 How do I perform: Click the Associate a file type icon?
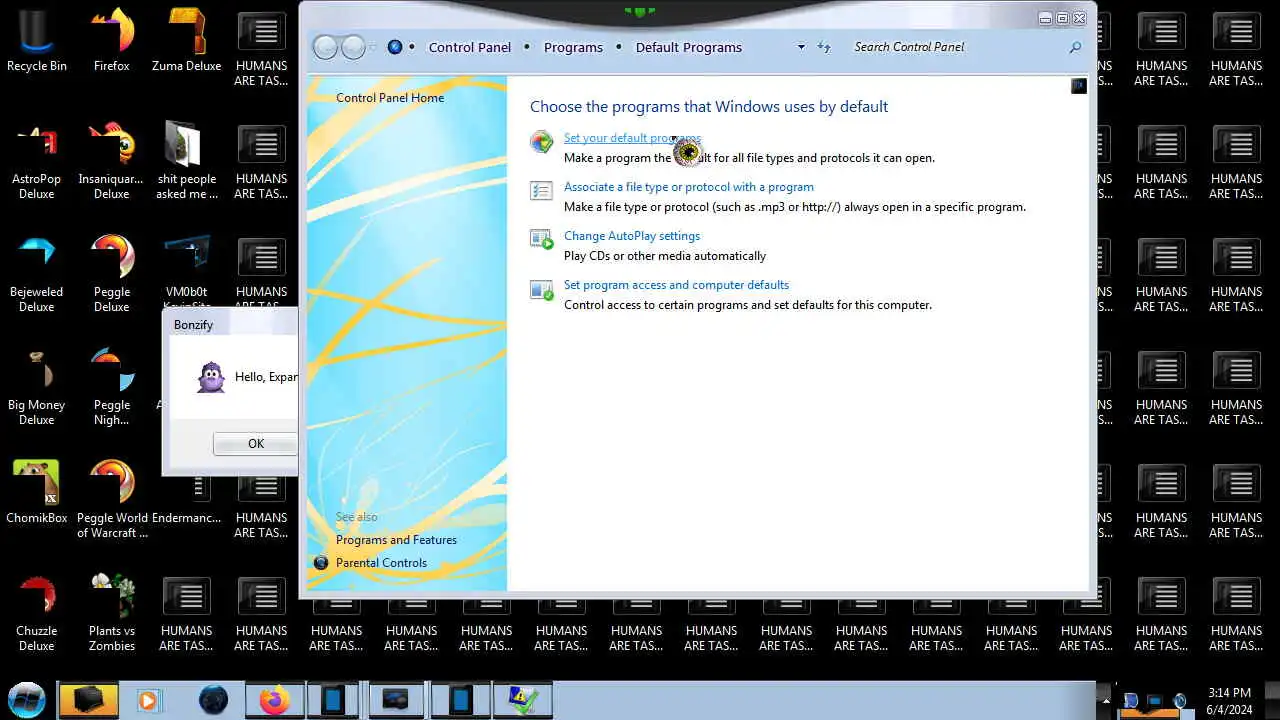pos(541,191)
